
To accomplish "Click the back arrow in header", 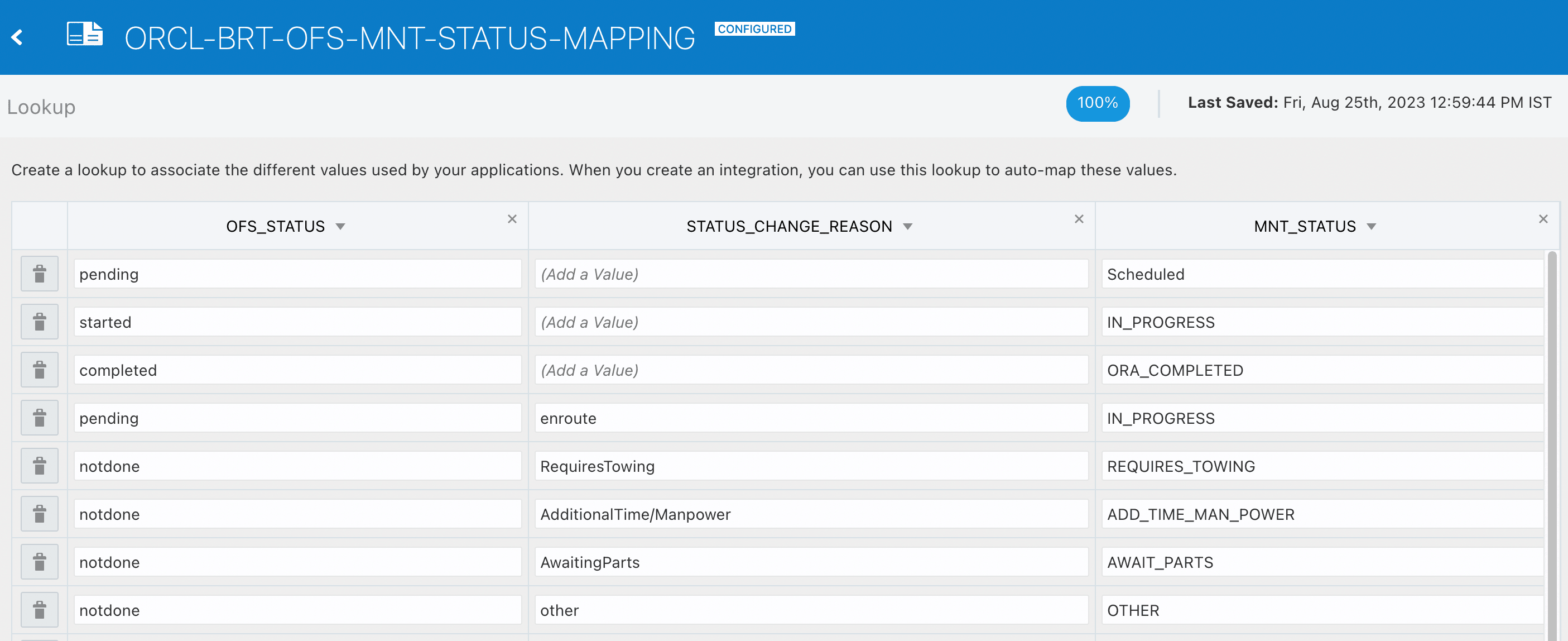I will [x=17, y=37].
